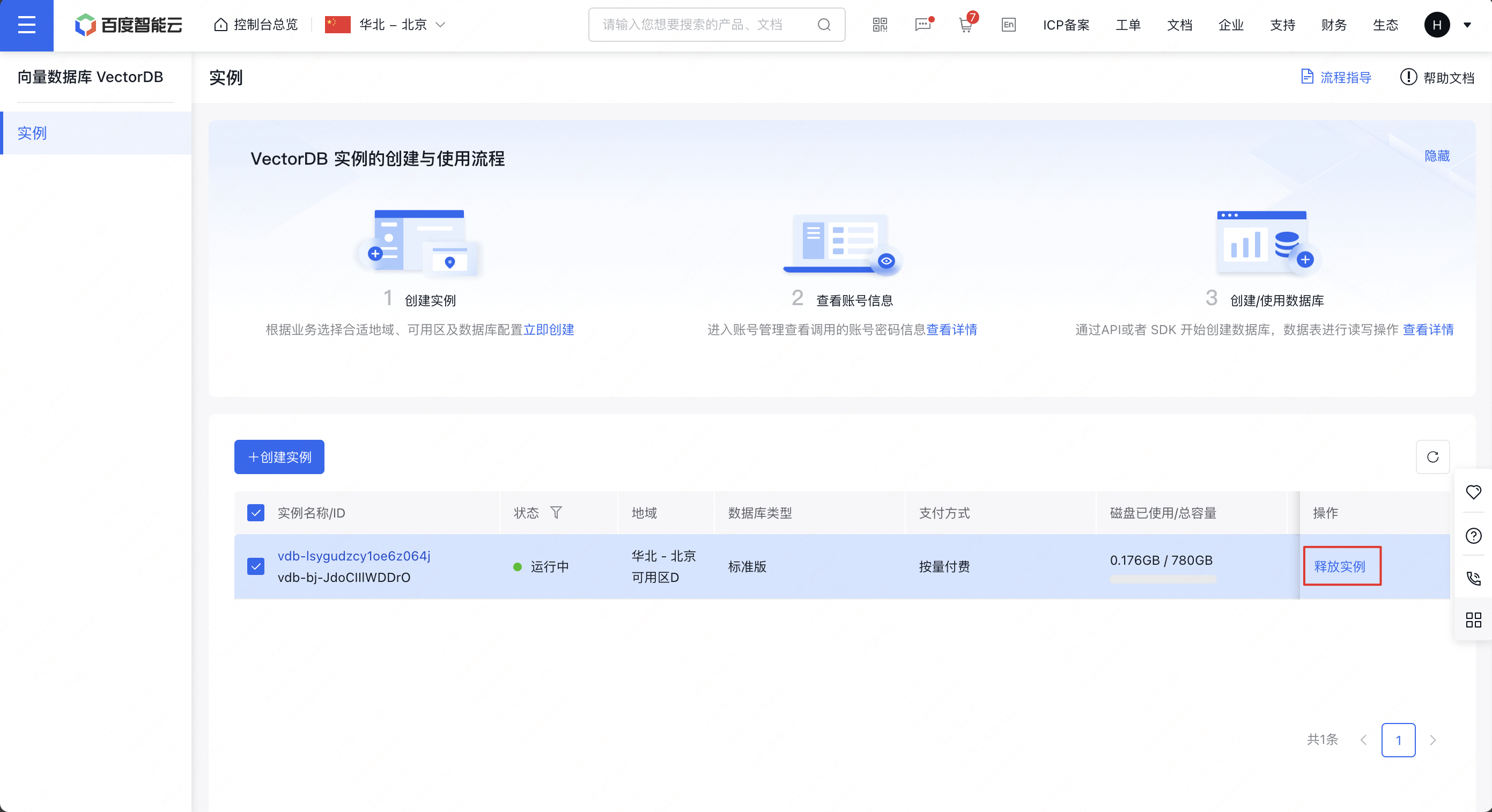Image resolution: width=1492 pixels, height=812 pixels.
Task: Click instance ID vdb-bj-JdoCIIlWDDrO
Action: (x=344, y=578)
